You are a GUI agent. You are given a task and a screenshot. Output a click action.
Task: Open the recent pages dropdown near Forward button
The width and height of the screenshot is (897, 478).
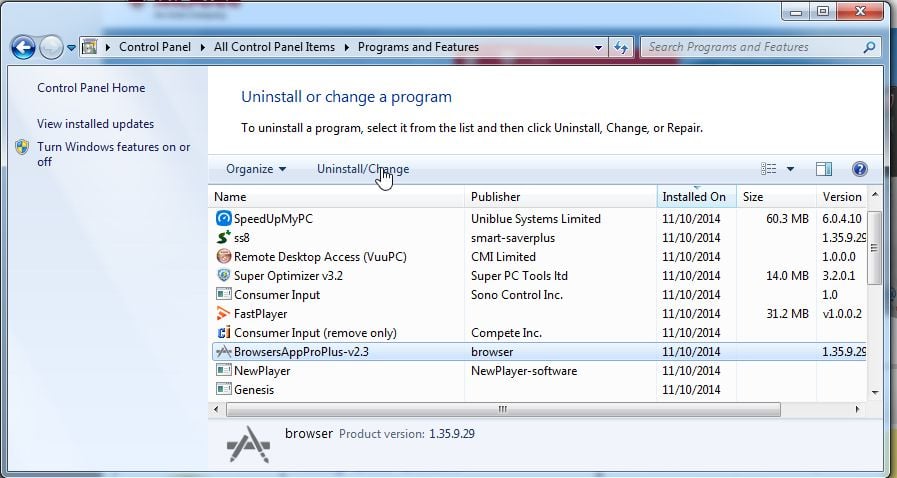(x=71, y=47)
